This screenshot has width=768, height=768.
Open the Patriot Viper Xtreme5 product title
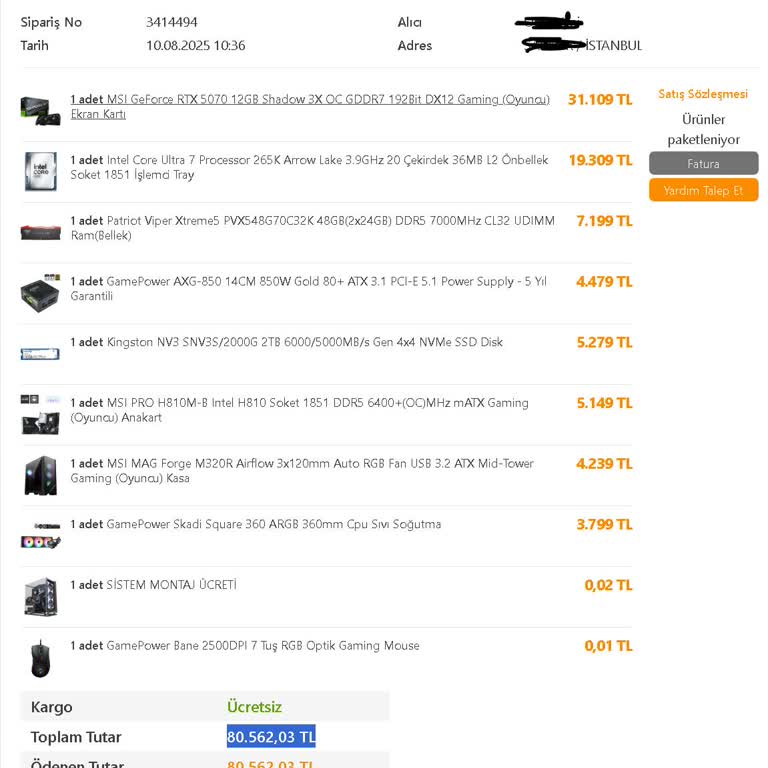tap(312, 228)
